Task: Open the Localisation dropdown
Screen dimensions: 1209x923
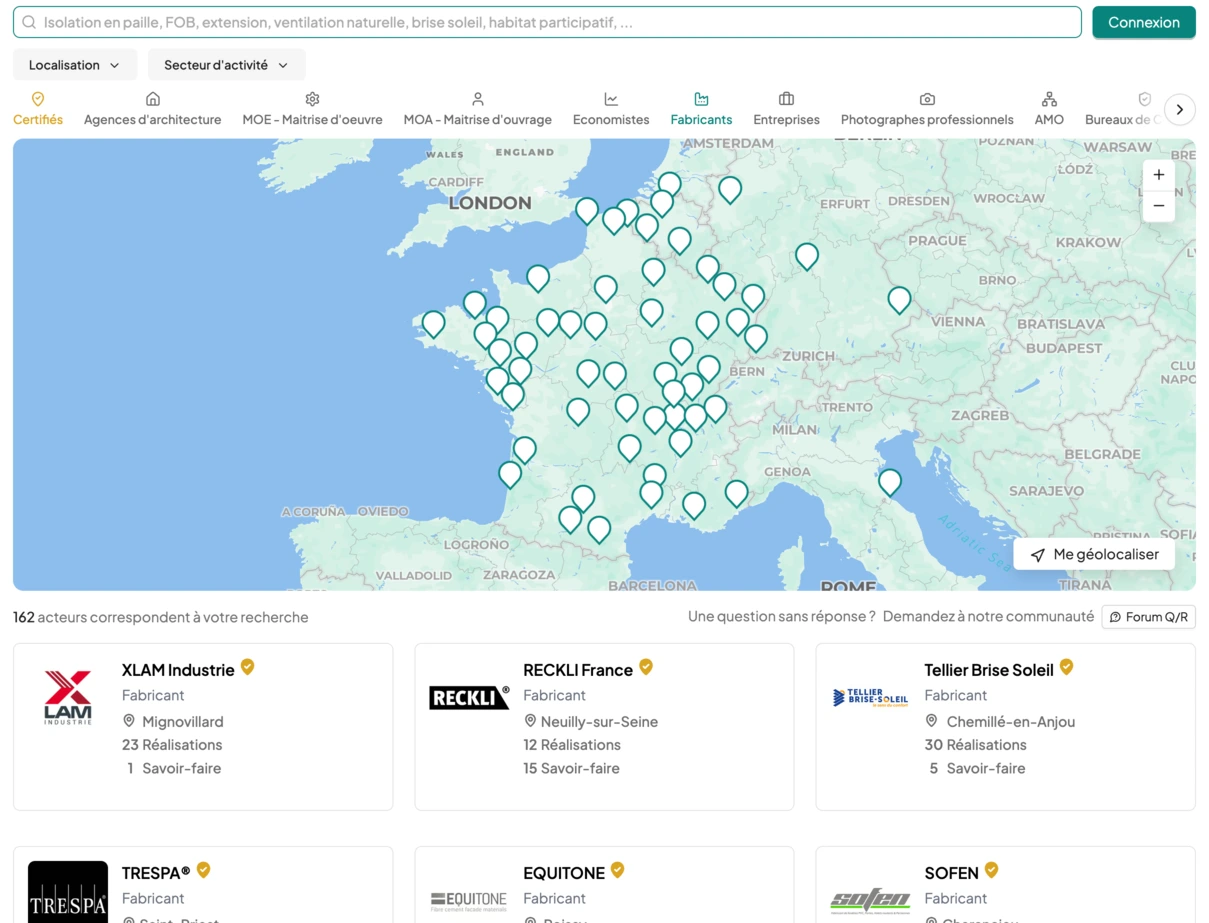Action: (75, 65)
